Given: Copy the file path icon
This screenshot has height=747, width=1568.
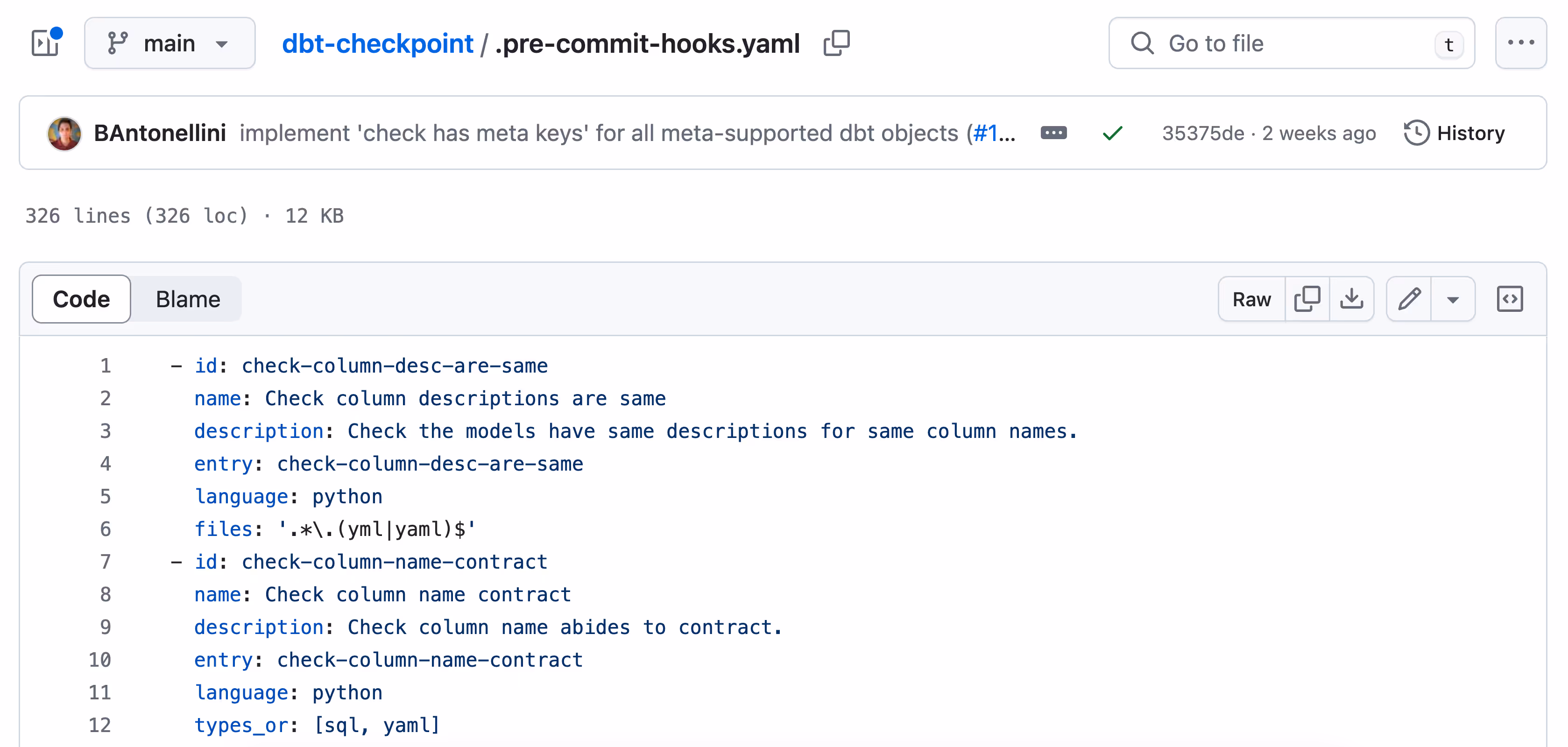Looking at the screenshot, I should pos(836,43).
